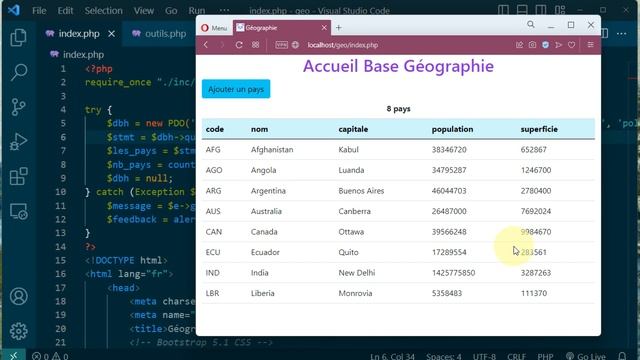640x360 pixels.
Task: Click the index.php breadcrumb item
Action: click(x=83, y=55)
